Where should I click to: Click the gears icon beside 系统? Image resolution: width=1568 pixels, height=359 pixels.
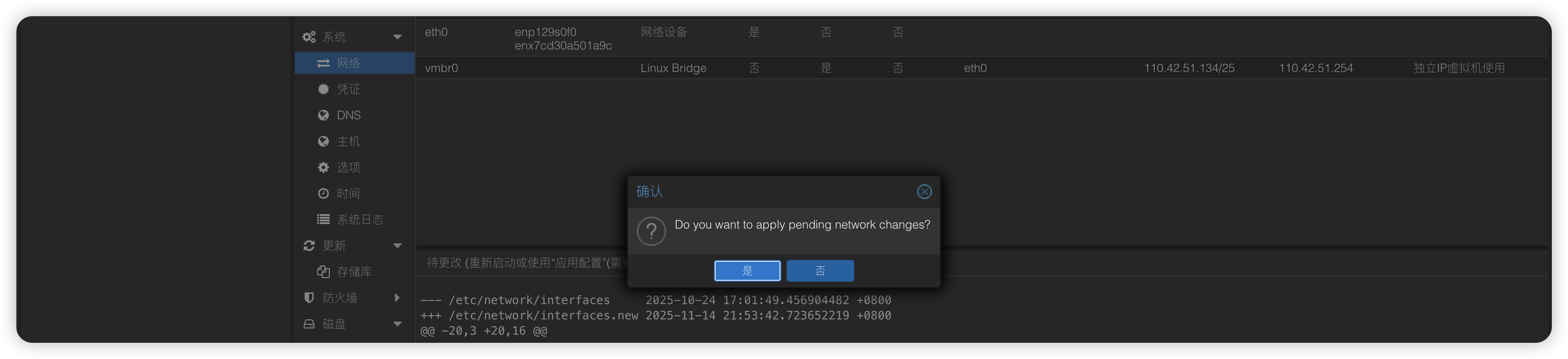[x=309, y=37]
